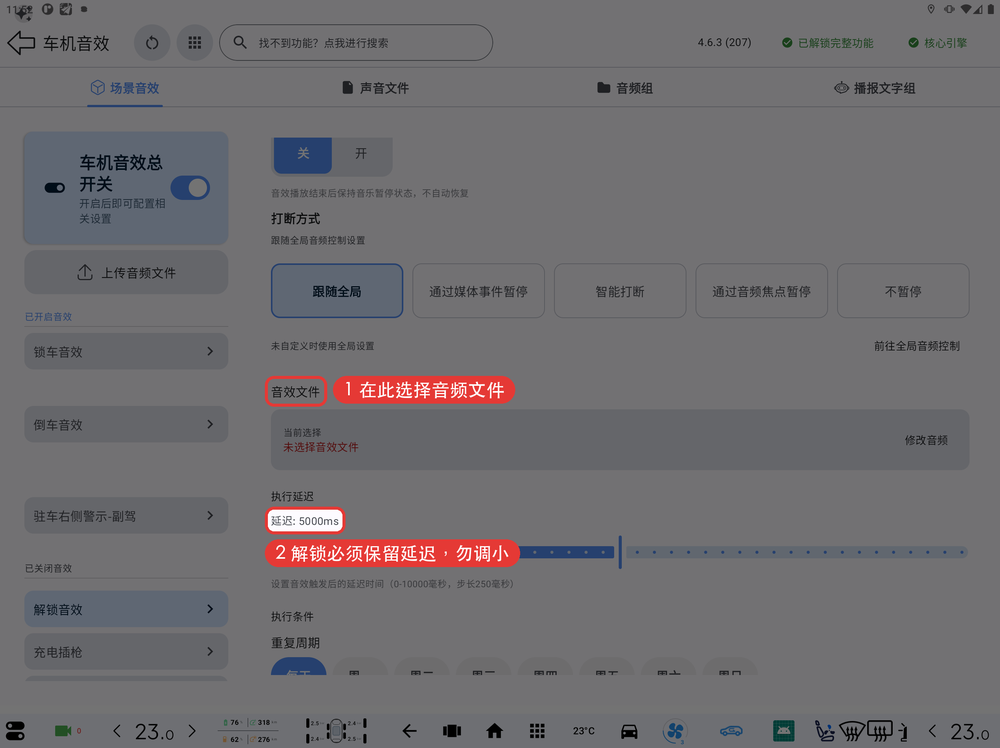Choose 智能打断 interrupt mode

620,291
